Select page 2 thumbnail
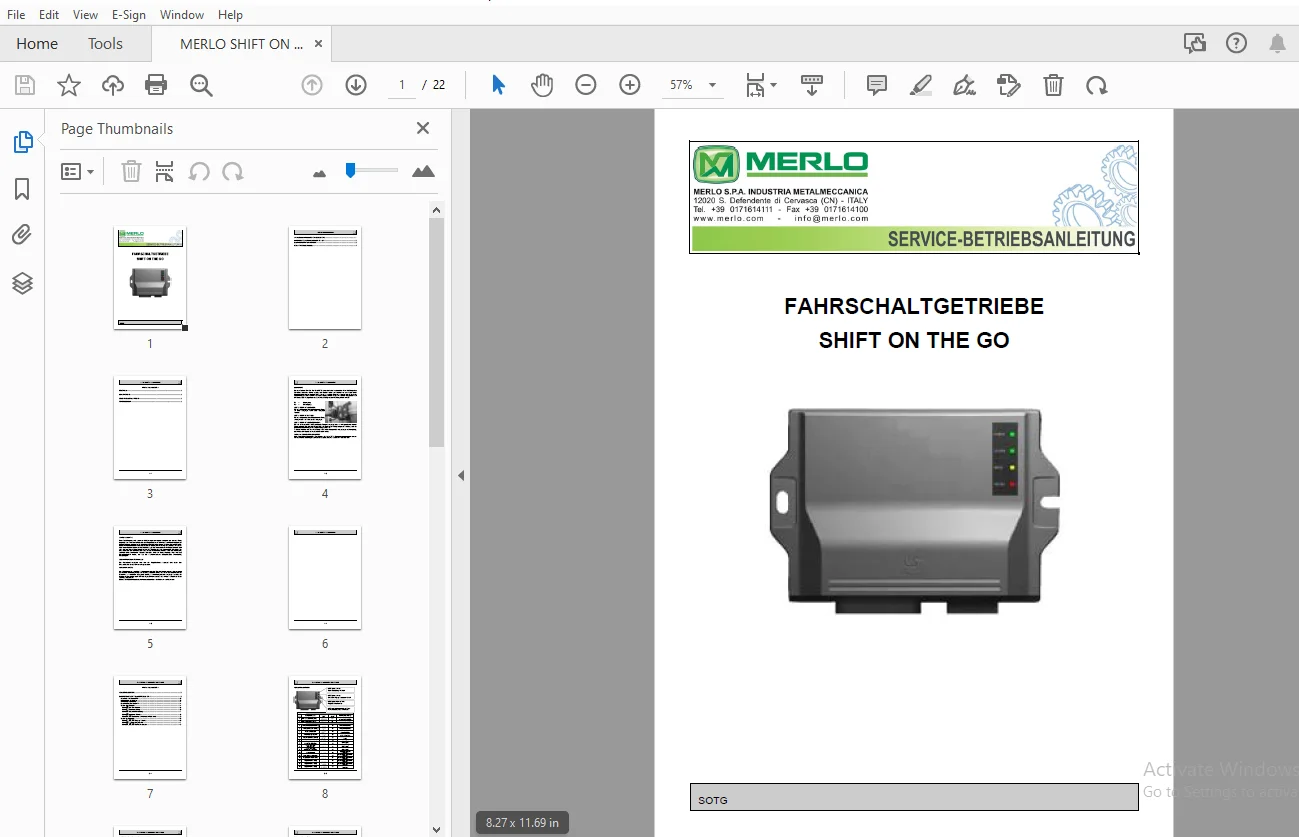Image resolution: width=1299 pixels, height=837 pixels. click(325, 277)
